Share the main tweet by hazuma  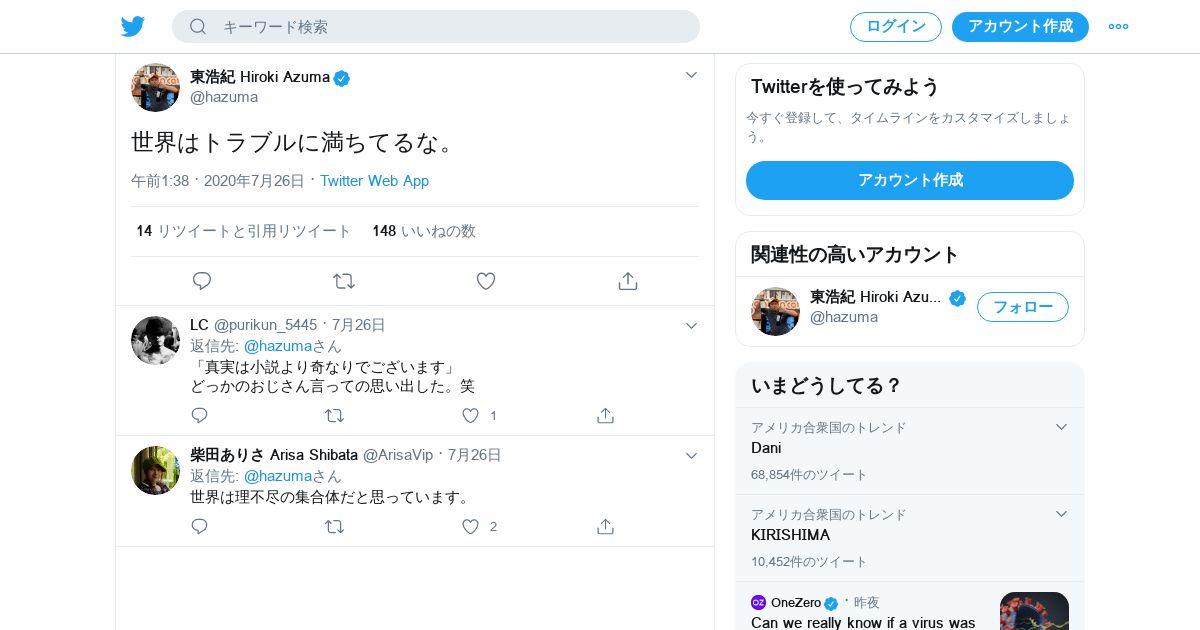click(628, 281)
